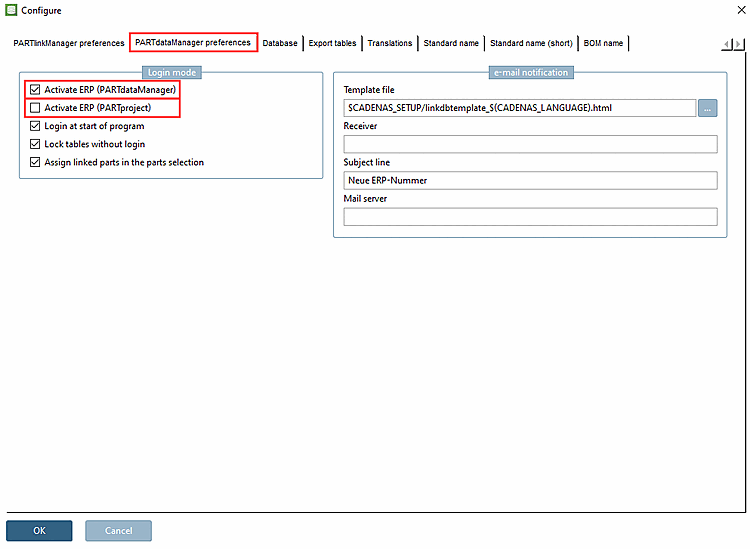Click the Receiver label
The height and width of the screenshot is (549, 750).
click(x=360, y=126)
